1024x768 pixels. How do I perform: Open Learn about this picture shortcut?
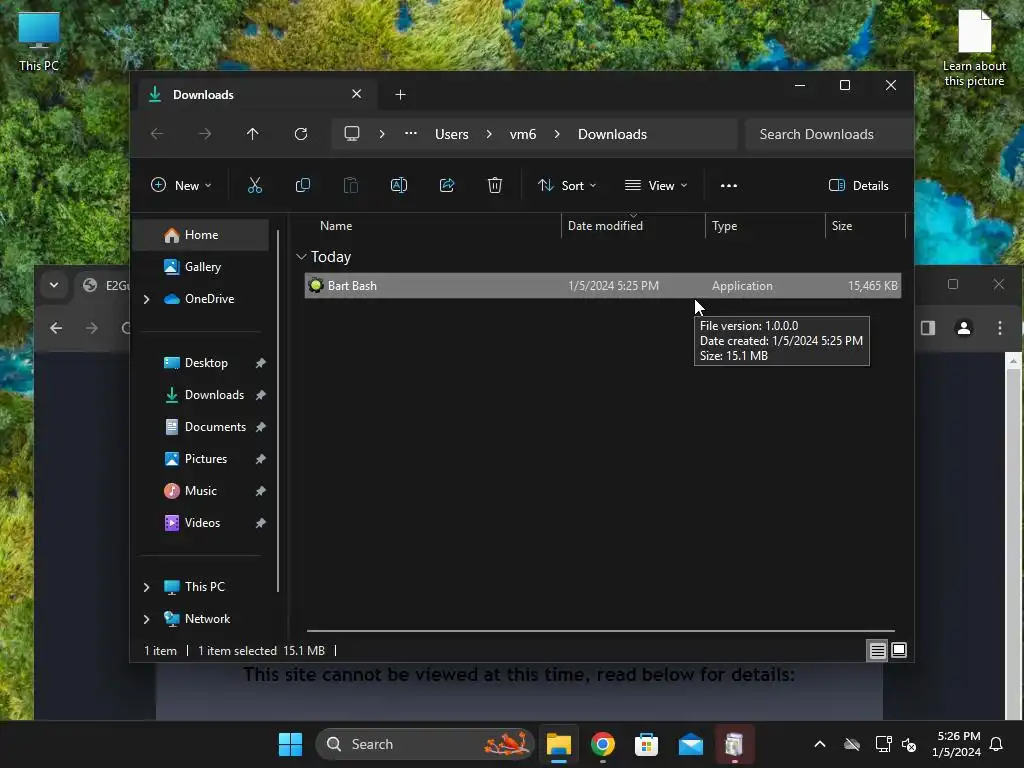pos(974,48)
